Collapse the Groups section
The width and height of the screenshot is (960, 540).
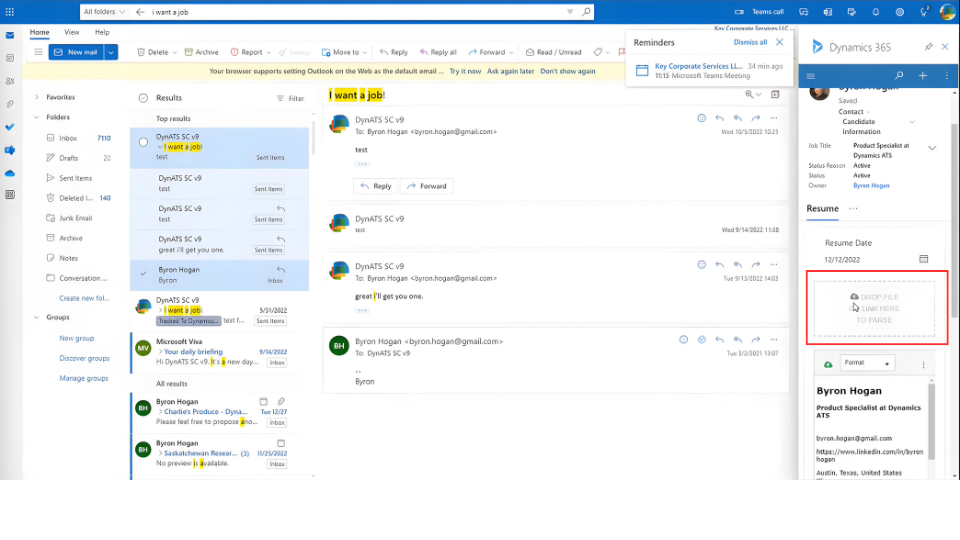coord(37,317)
